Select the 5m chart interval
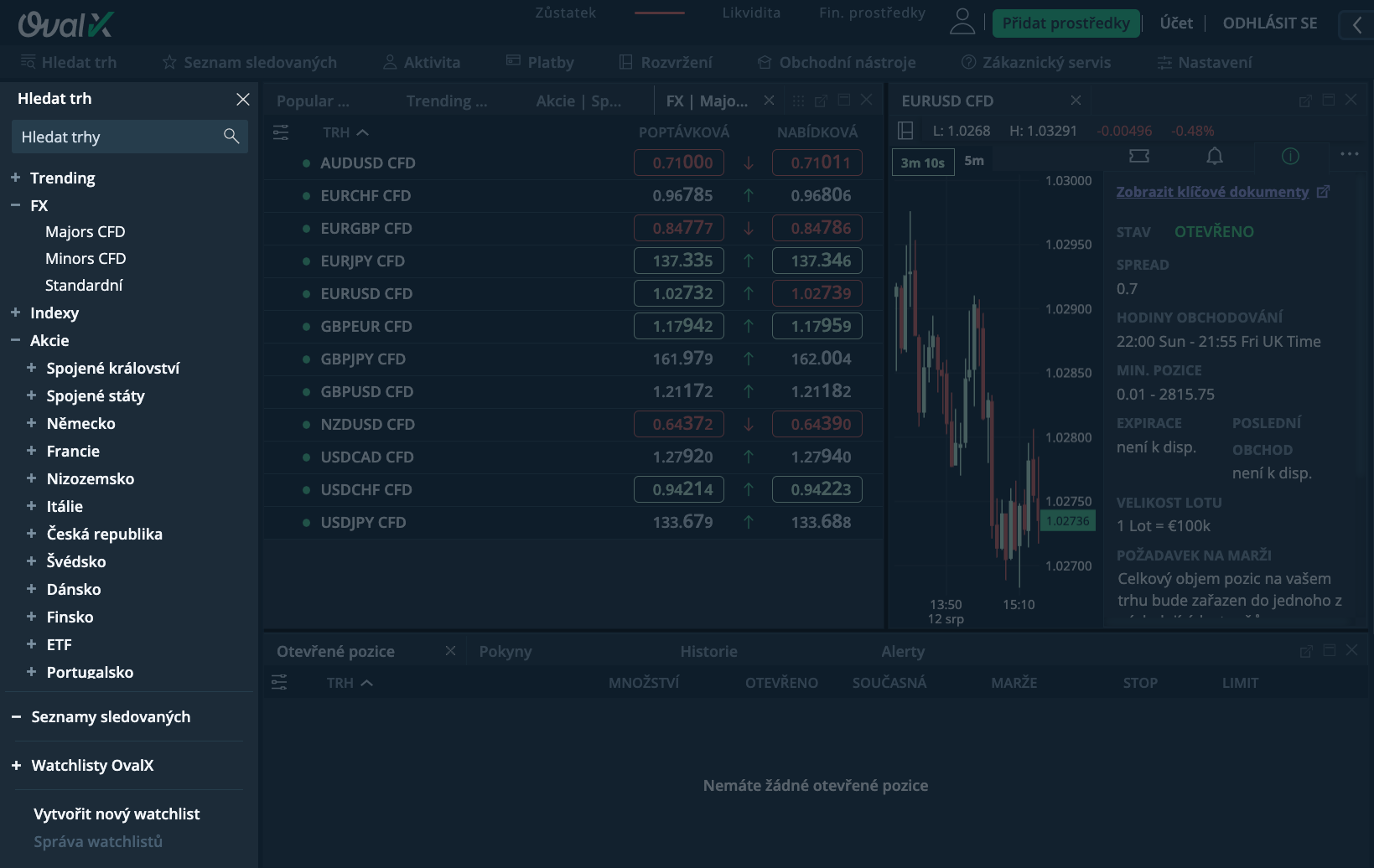Screen dimensions: 1374x868 pos(974,161)
